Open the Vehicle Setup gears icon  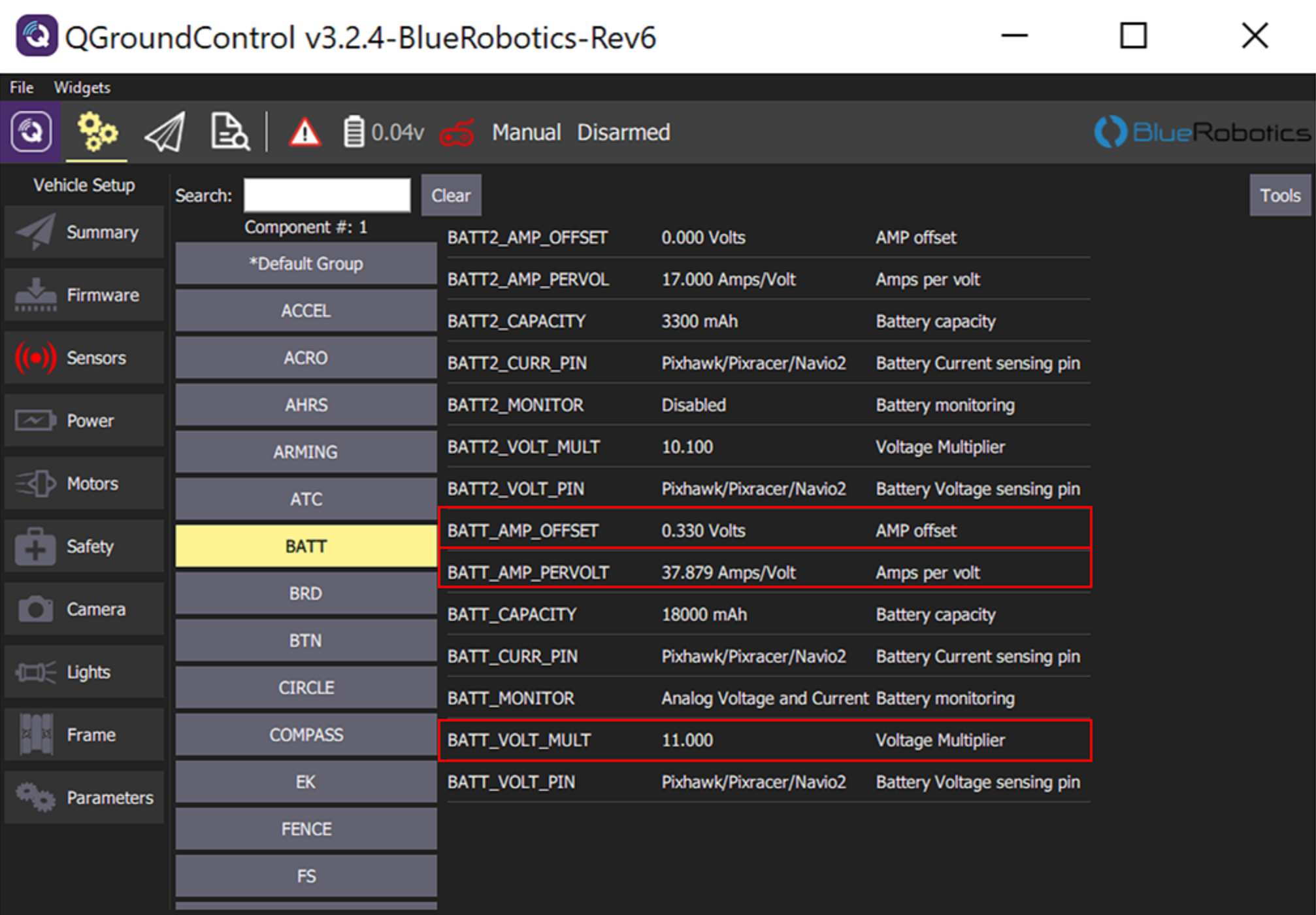(97, 133)
